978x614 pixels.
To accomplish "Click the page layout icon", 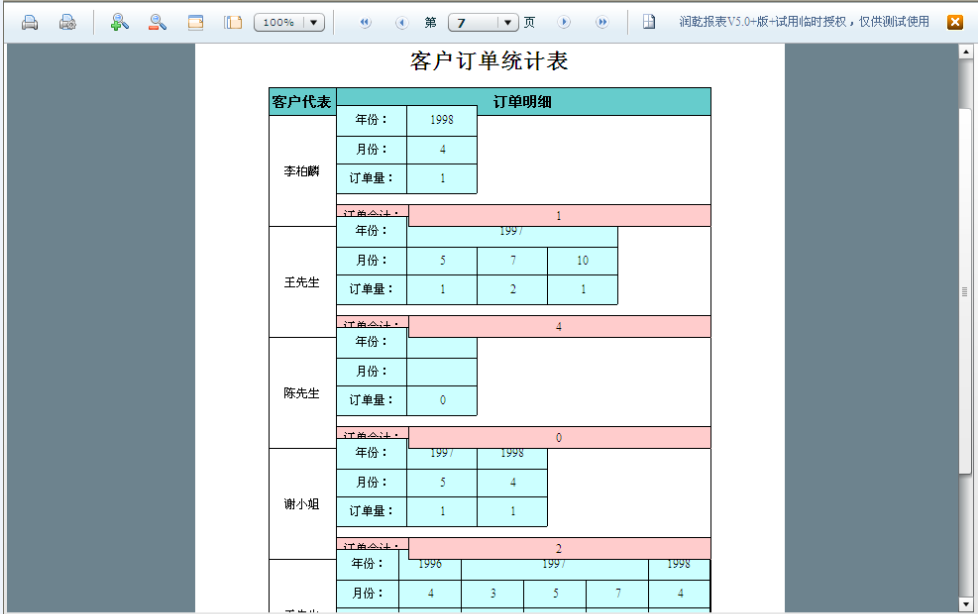I will 233,22.
